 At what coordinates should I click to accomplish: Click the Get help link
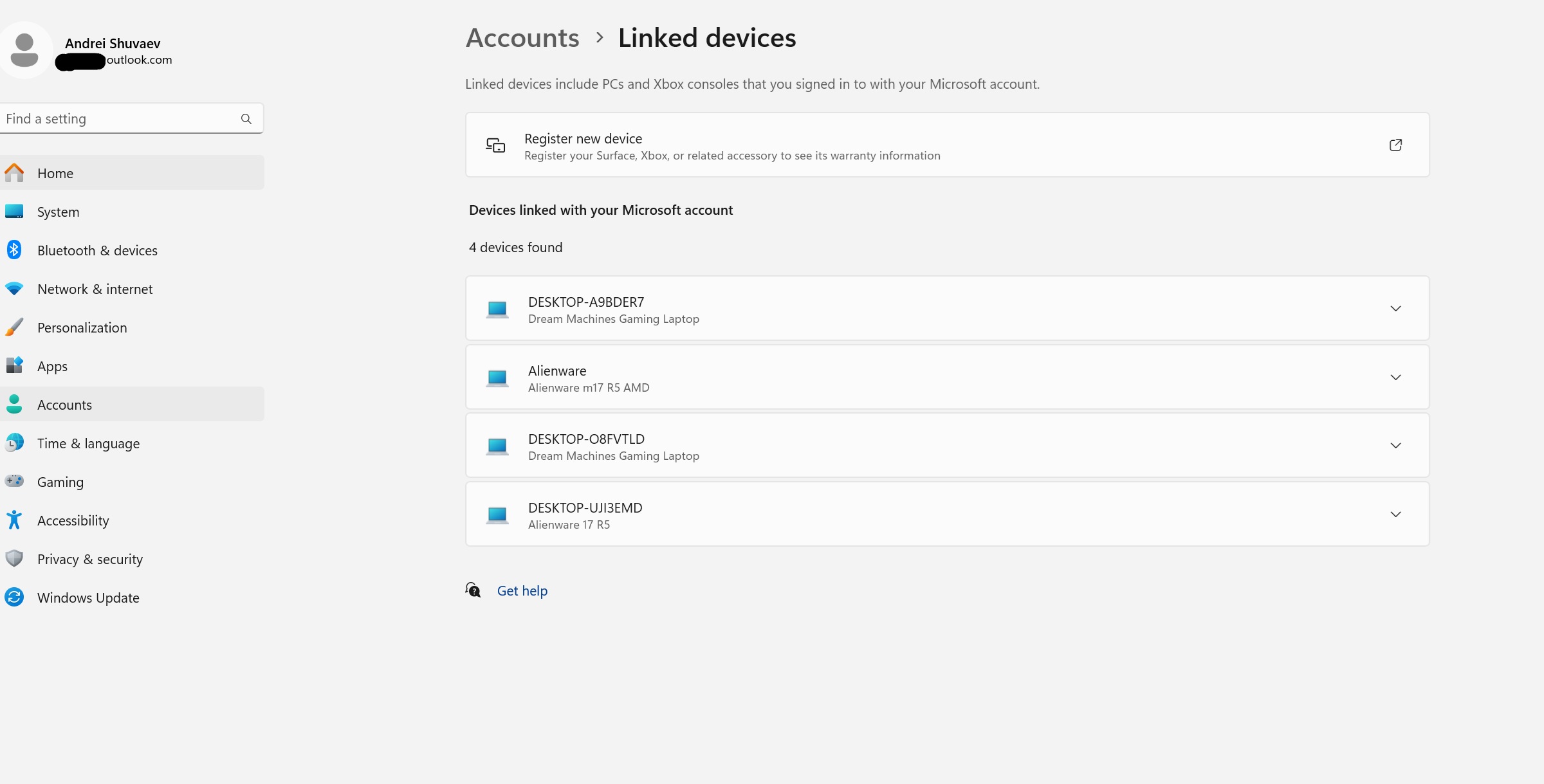point(522,590)
